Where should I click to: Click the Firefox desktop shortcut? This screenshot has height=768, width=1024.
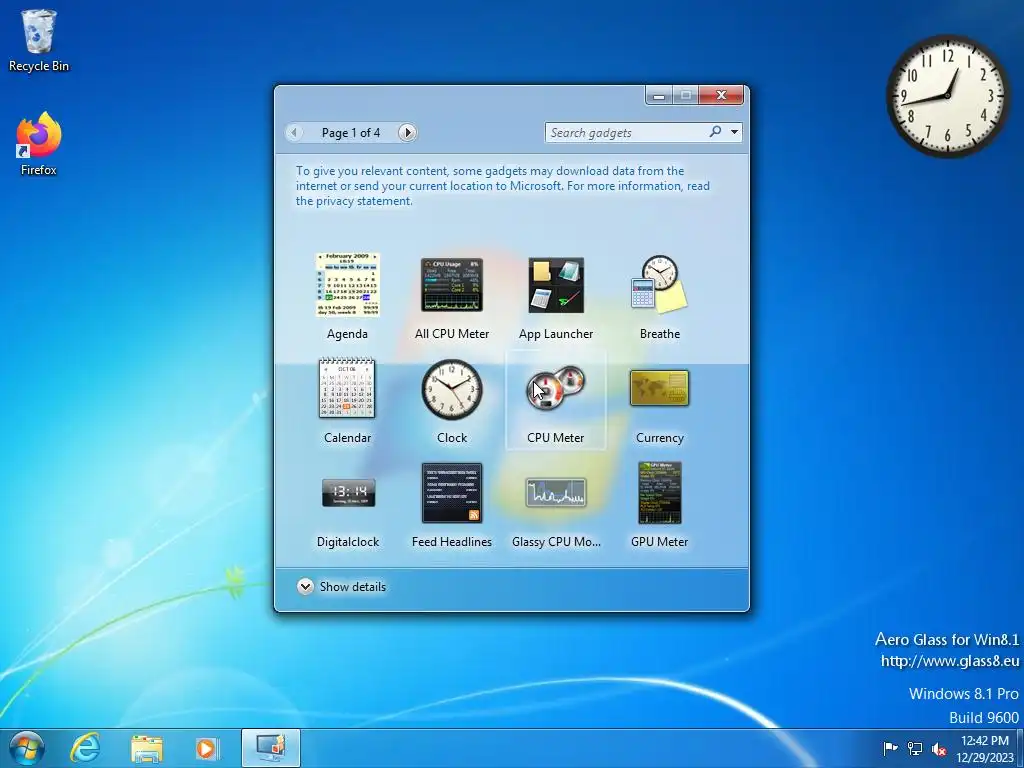(x=39, y=144)
